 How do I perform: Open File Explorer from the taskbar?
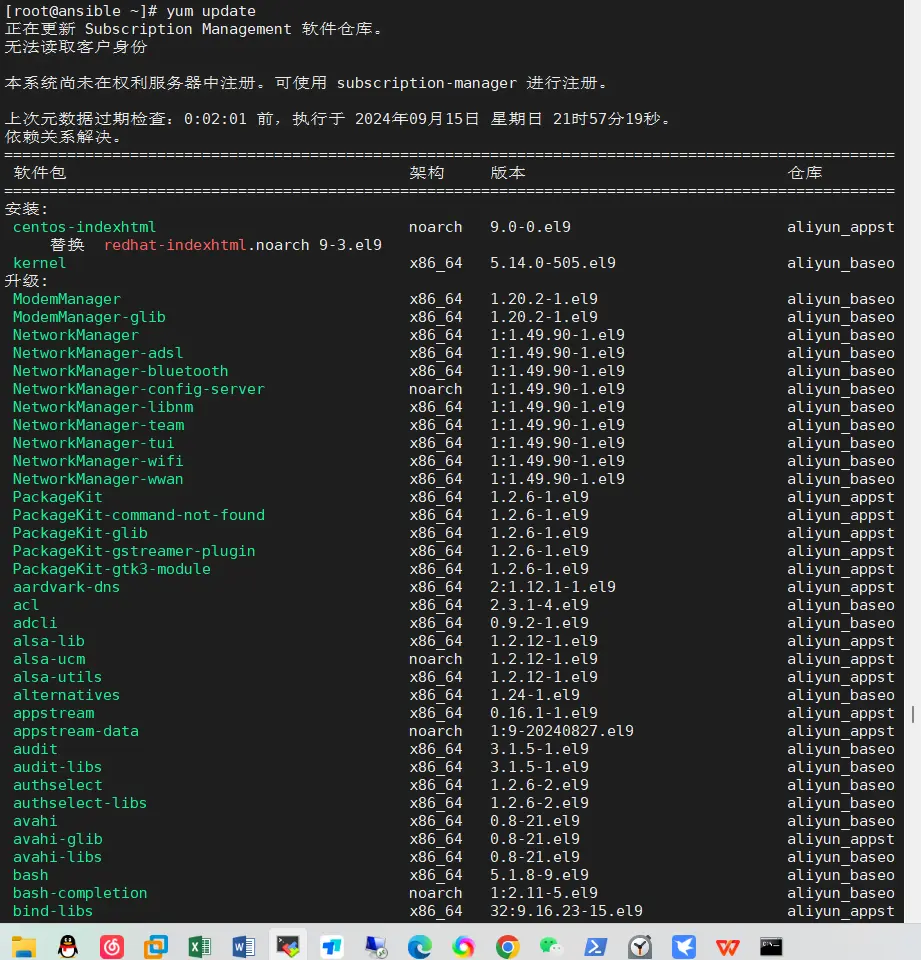24,946
